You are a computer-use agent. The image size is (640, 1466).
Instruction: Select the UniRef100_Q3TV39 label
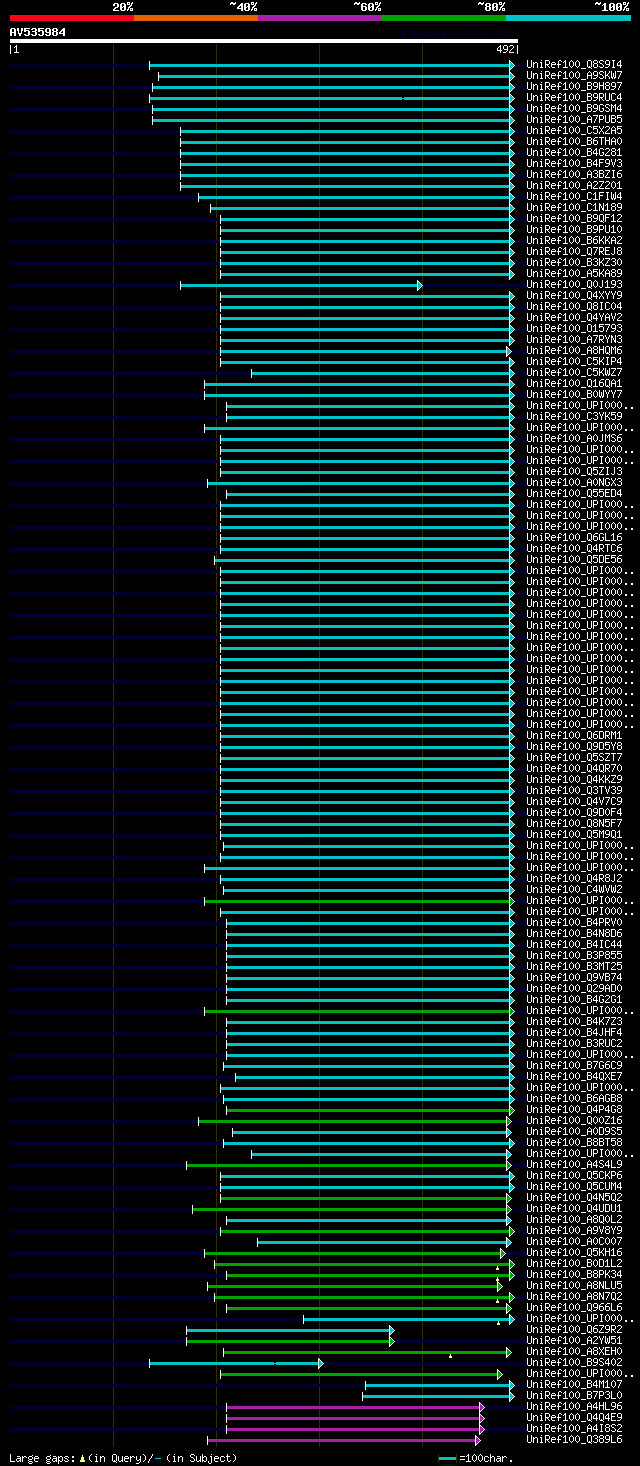(x=574, y=790)
